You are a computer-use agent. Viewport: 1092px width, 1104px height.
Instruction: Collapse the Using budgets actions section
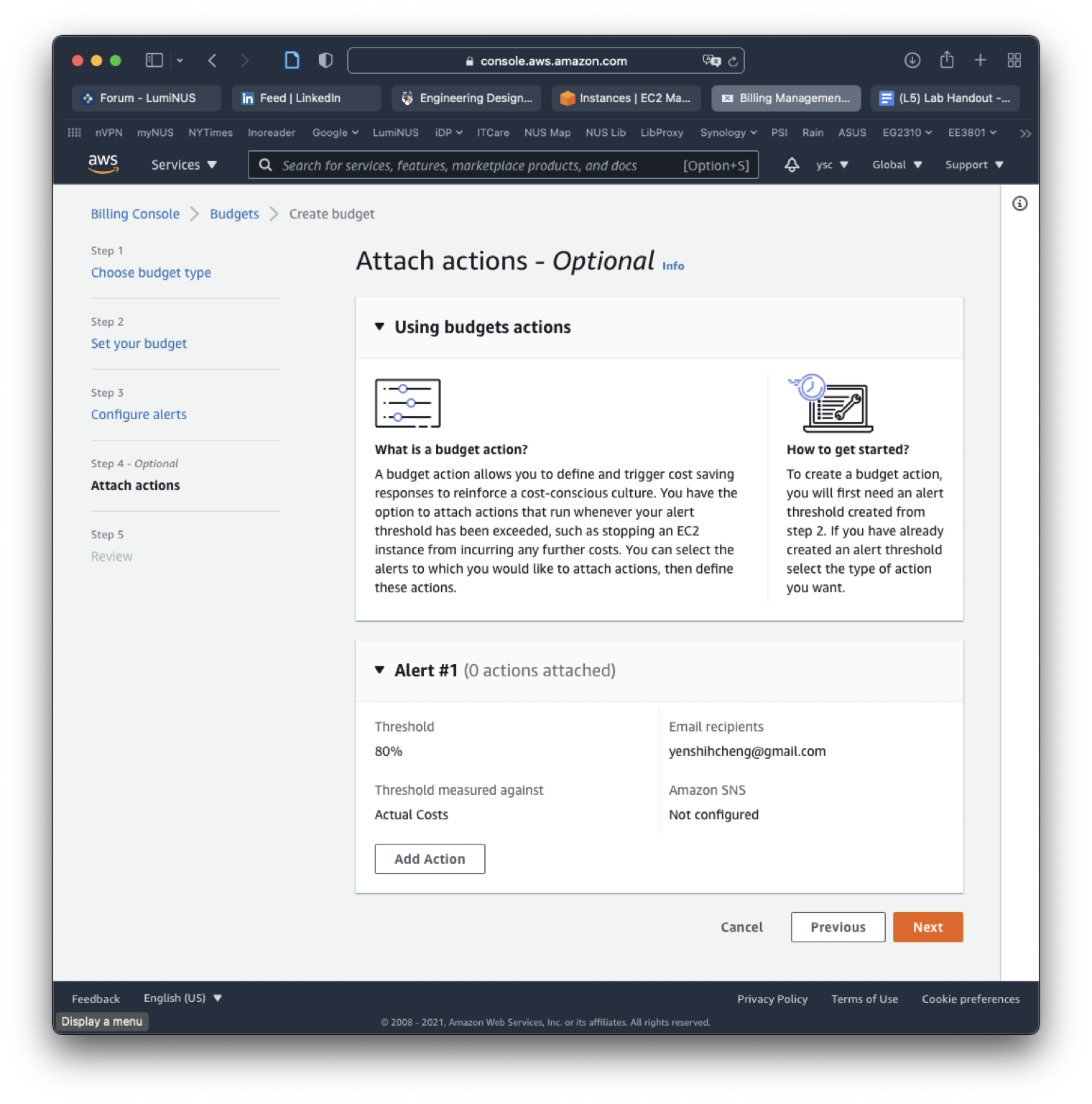point(379,327)
